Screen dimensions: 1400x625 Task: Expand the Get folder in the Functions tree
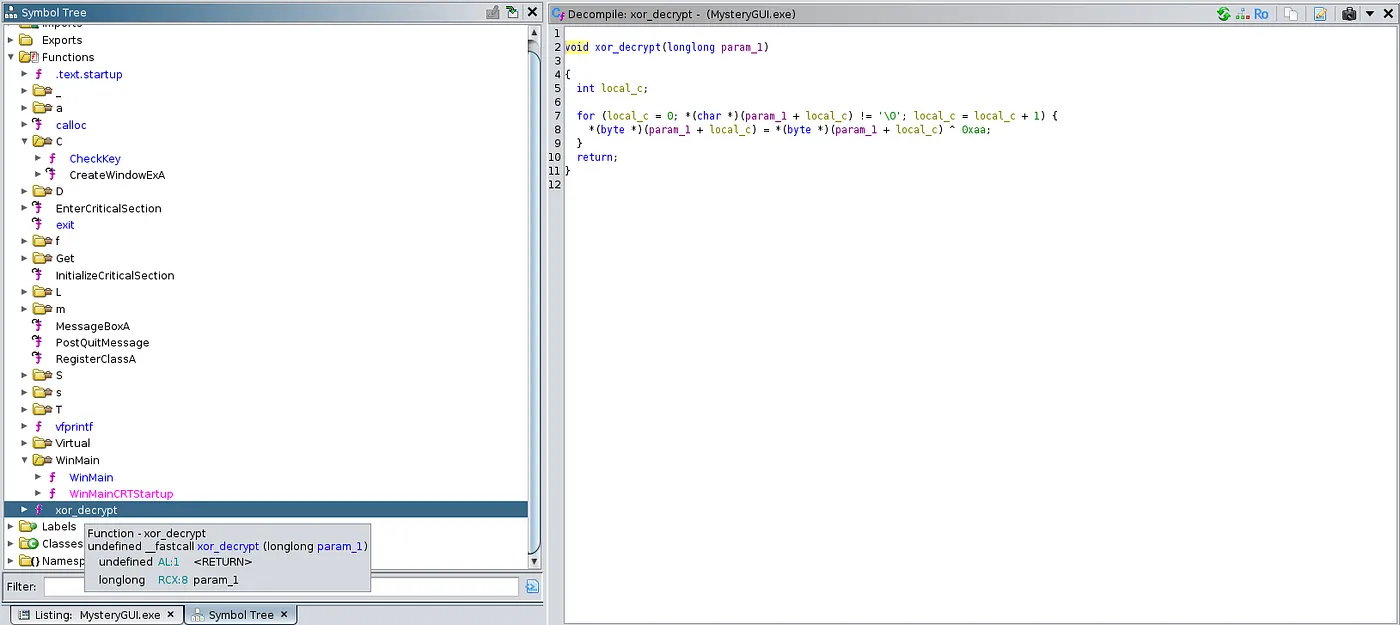click(24, 258)
